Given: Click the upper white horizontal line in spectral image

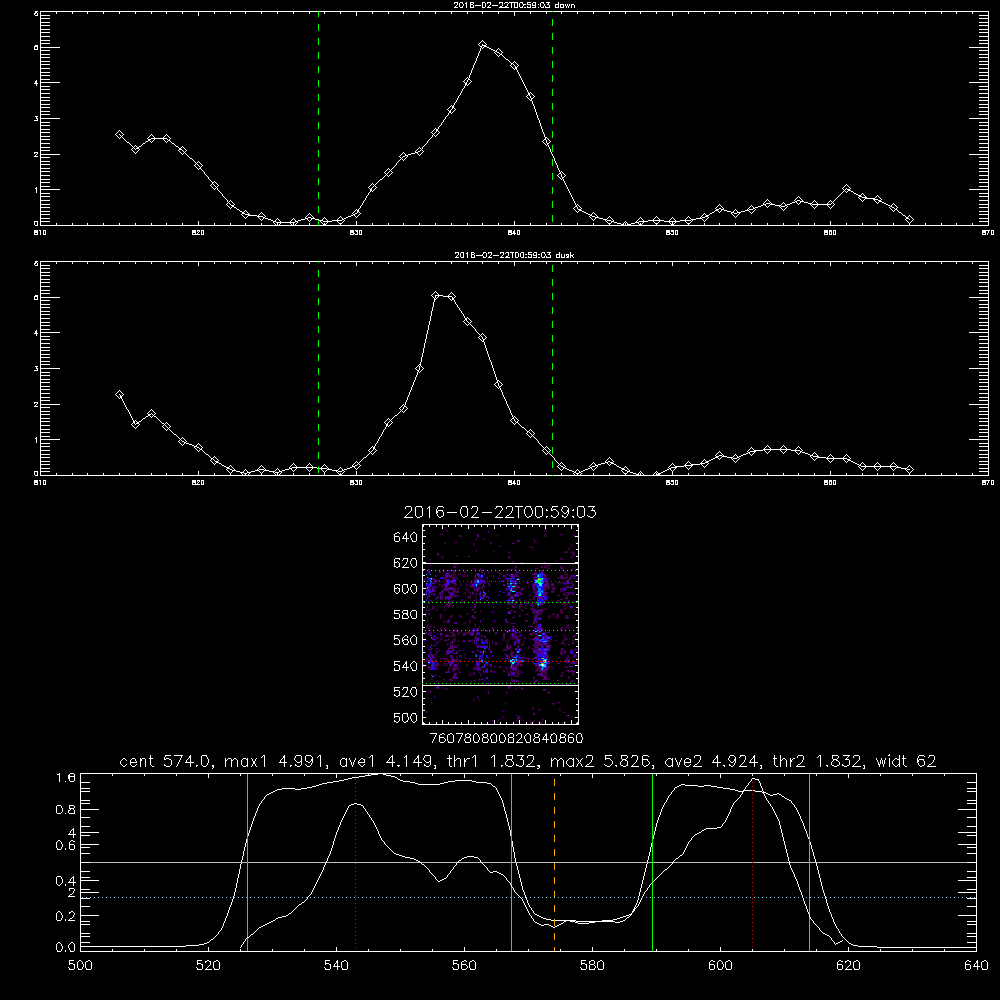Looking at the screenshot, I should tap(501, 563).
